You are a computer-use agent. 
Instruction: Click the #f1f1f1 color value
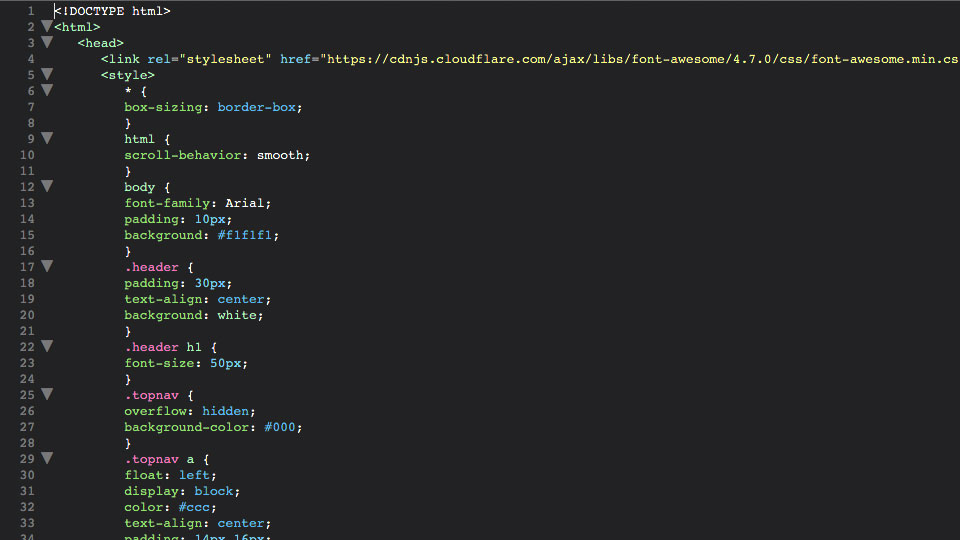coord(245,235)
